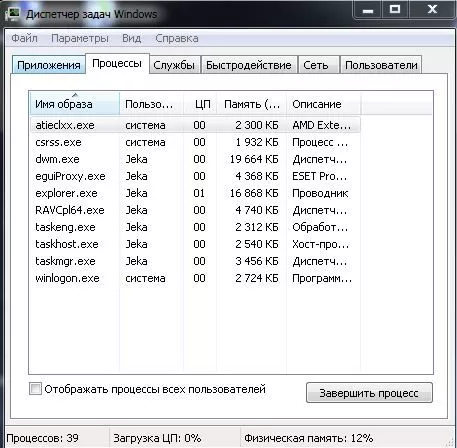
Task: Switch to the Службы tab
Action: pyautogui.click(x=174, y=65)
